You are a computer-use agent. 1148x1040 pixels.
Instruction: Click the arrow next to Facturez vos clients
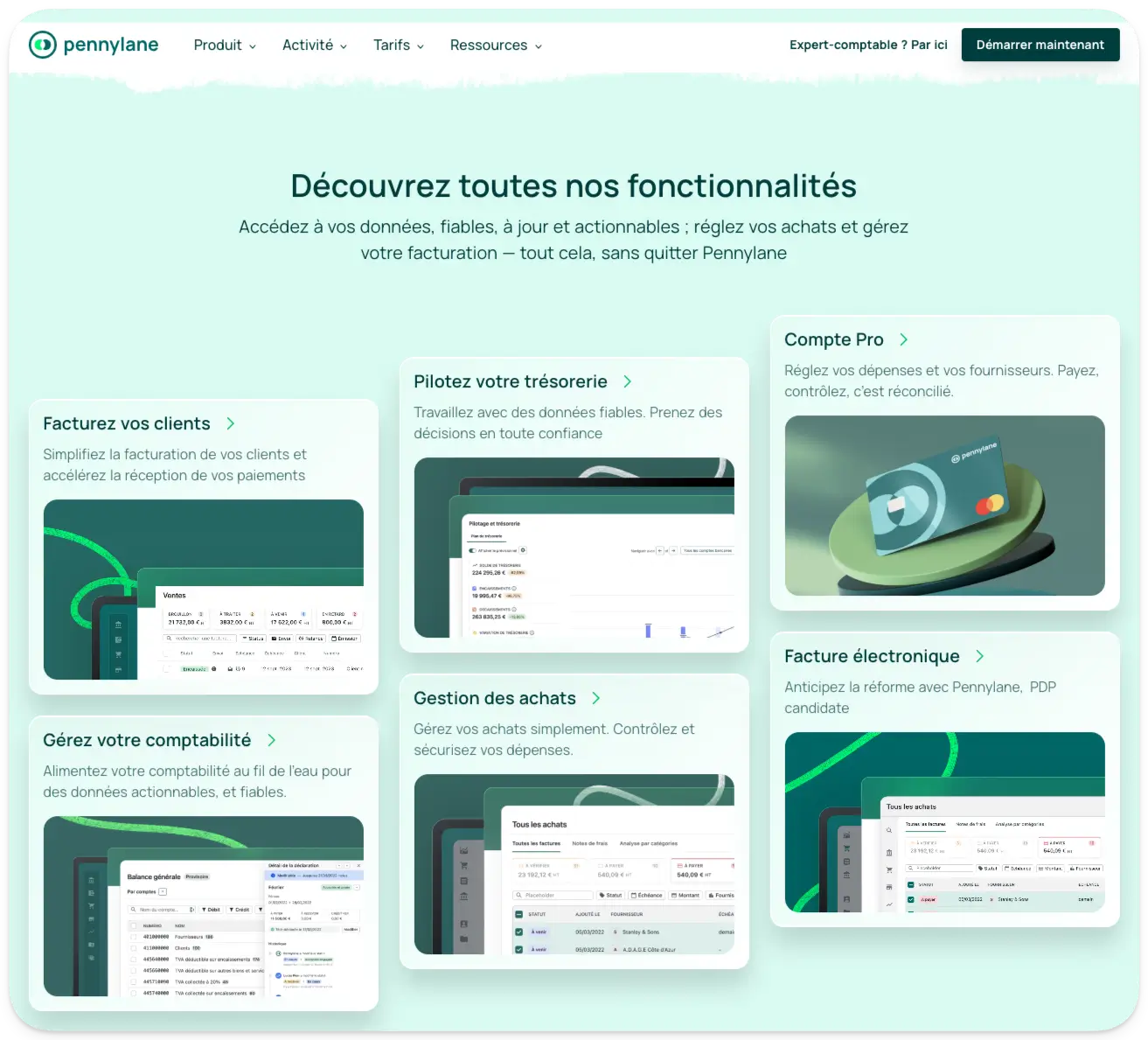pyautogui.click(x=231, y=423)
